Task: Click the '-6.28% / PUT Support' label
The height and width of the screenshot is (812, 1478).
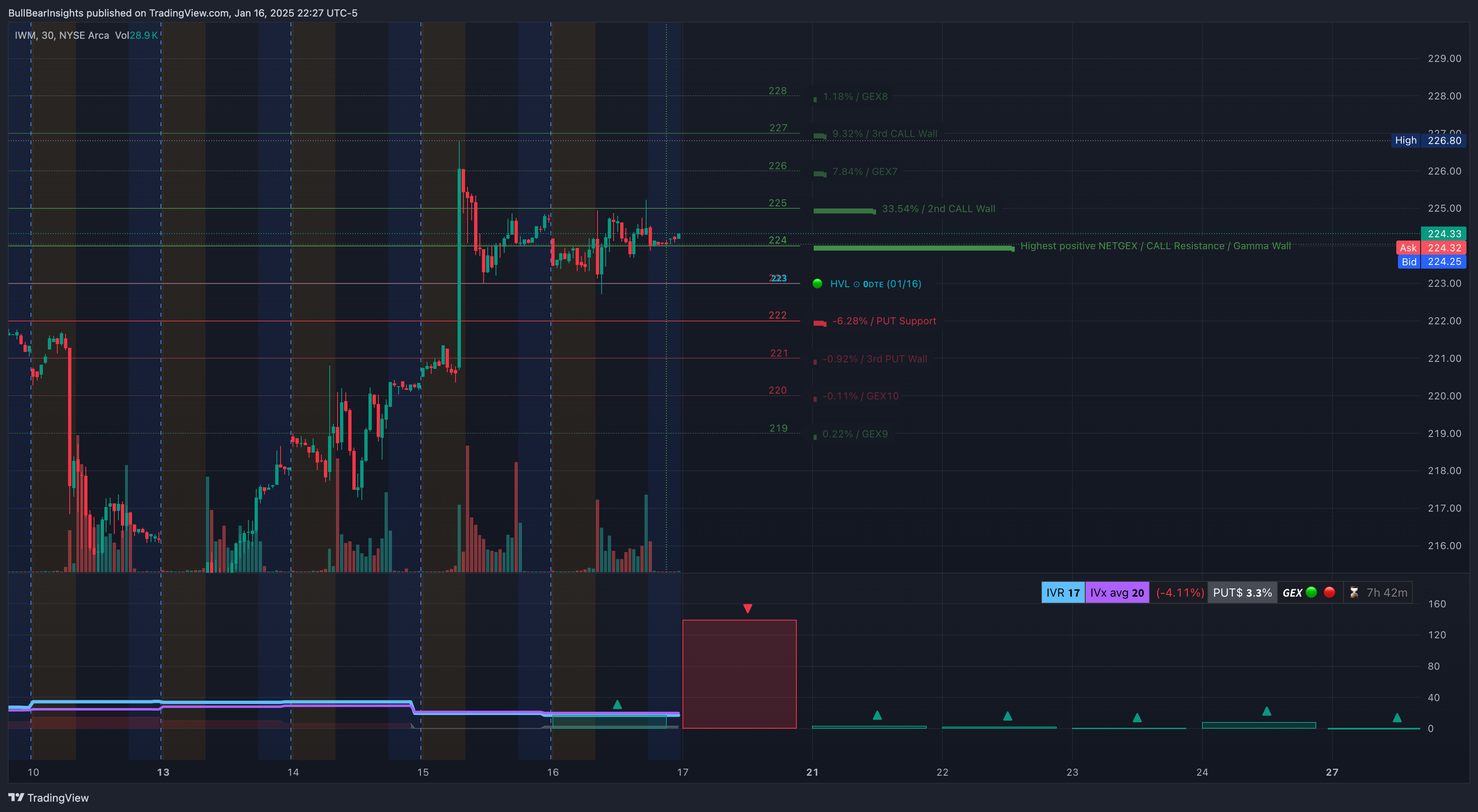Action: tap(884, 321)
